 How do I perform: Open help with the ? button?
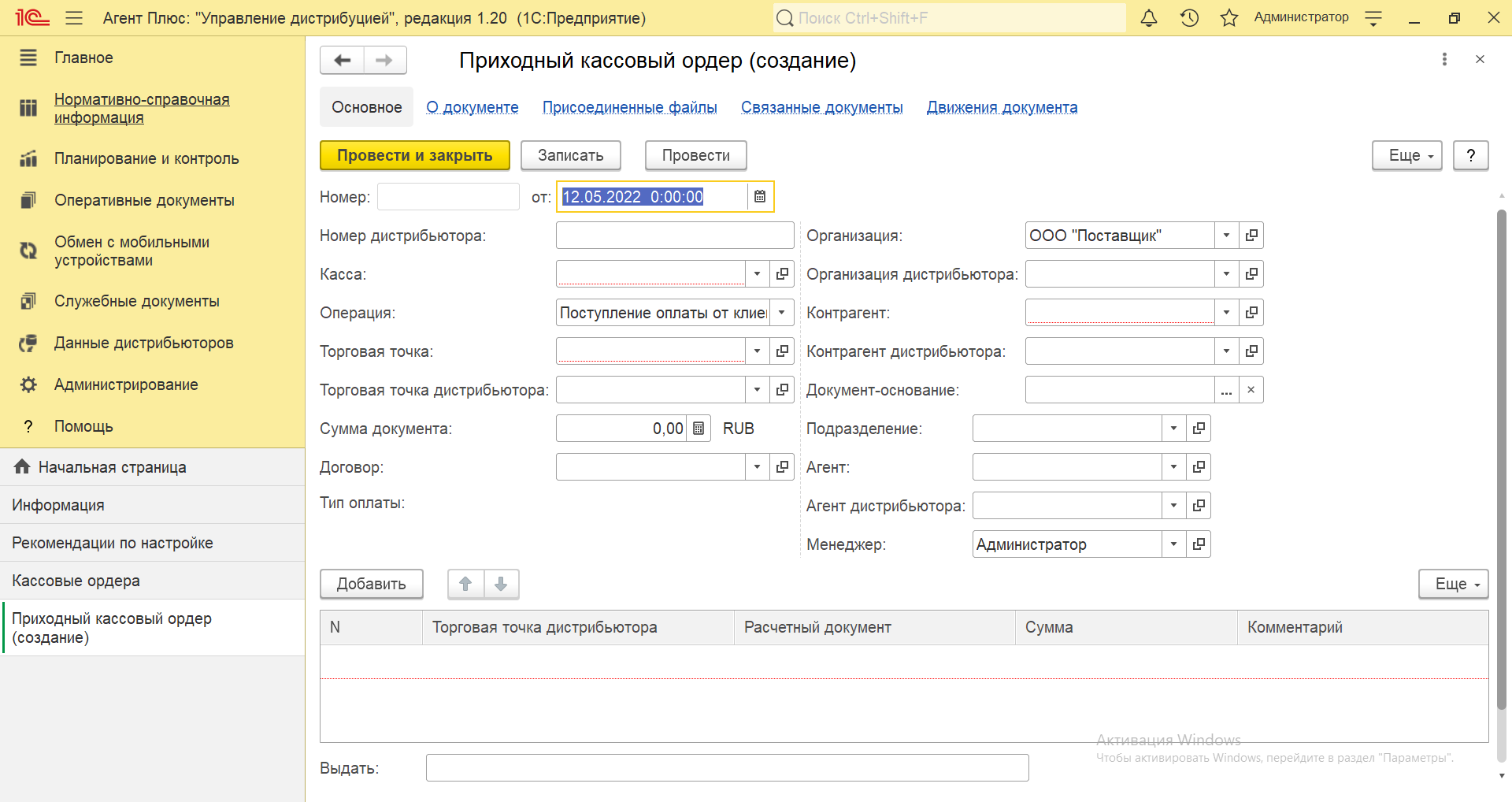pyautogui.click(x=1470, y=155)
